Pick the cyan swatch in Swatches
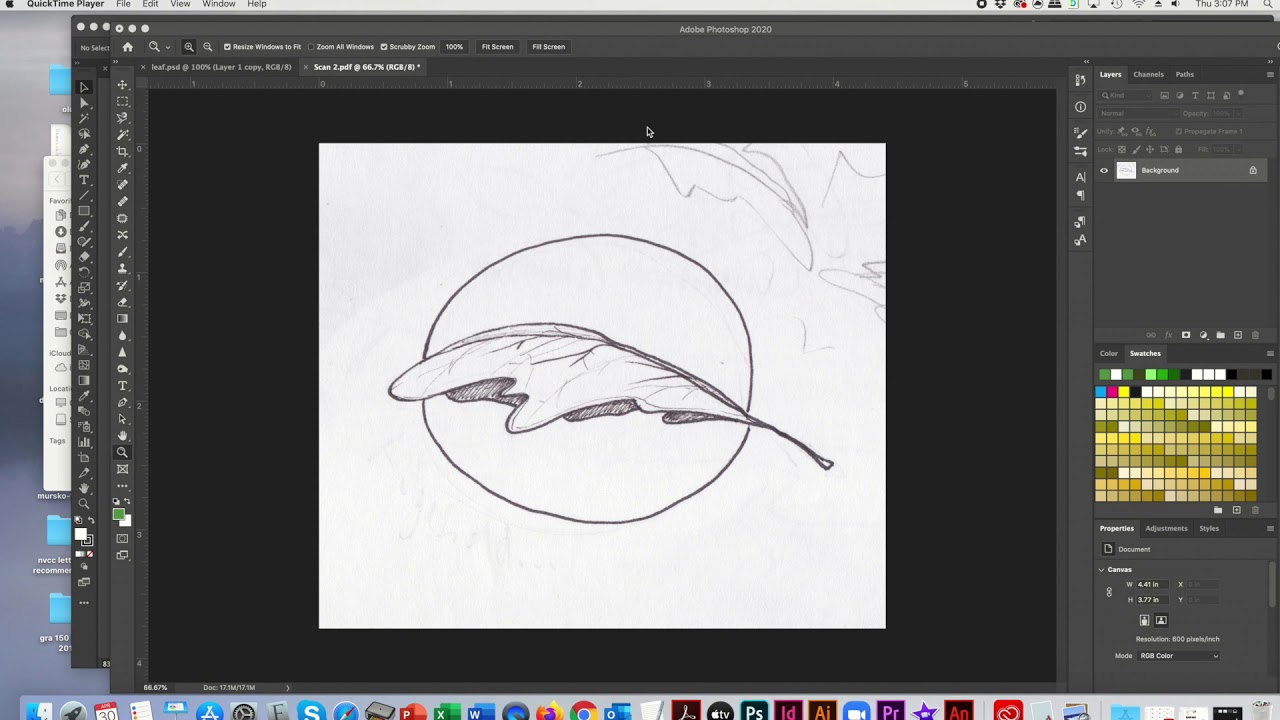 [1101, 392]
